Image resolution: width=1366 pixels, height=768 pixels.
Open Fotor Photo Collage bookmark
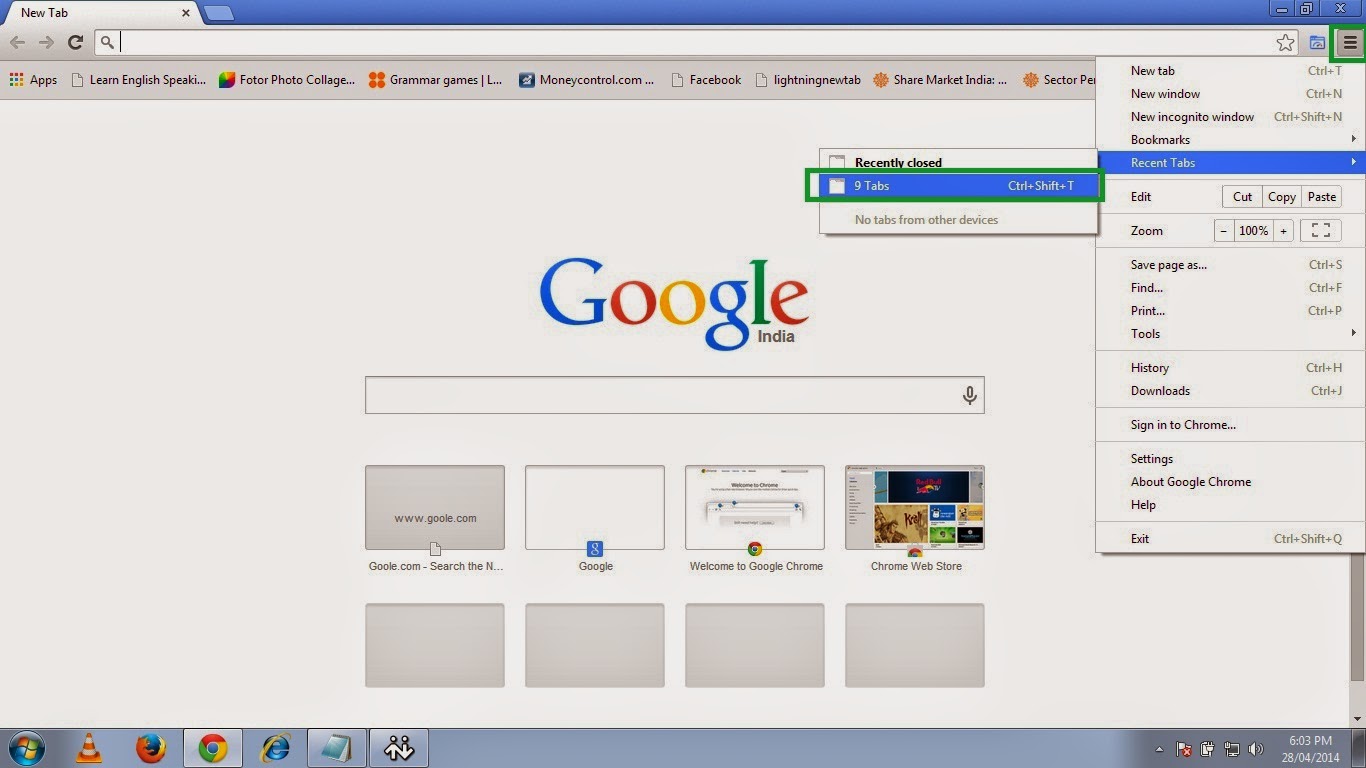(287, 80)
